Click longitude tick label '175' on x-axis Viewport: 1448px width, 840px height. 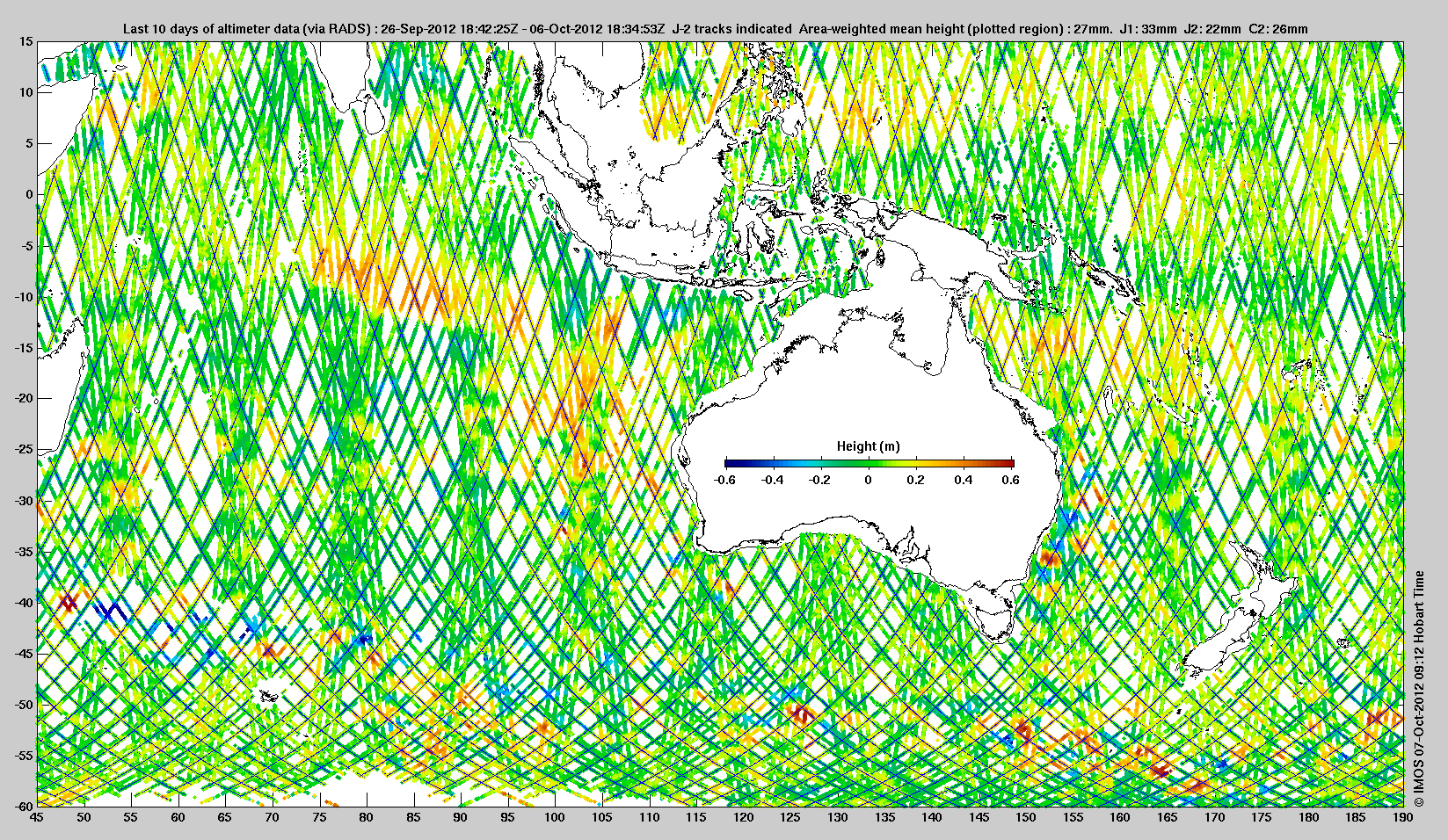[x=1262, y=817]
